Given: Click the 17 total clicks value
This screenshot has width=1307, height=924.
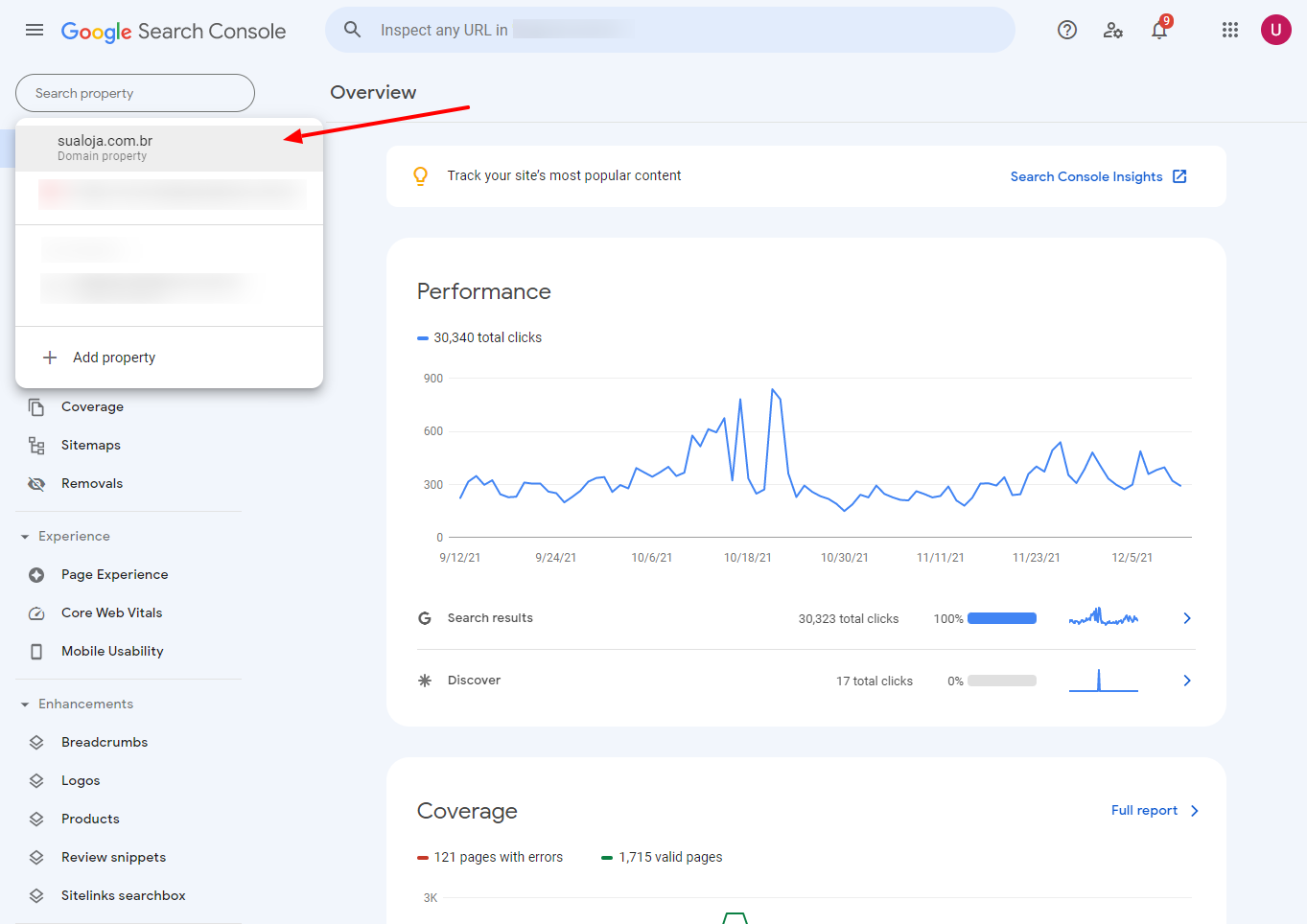Looking at the screenshot, I should (875, 681).
